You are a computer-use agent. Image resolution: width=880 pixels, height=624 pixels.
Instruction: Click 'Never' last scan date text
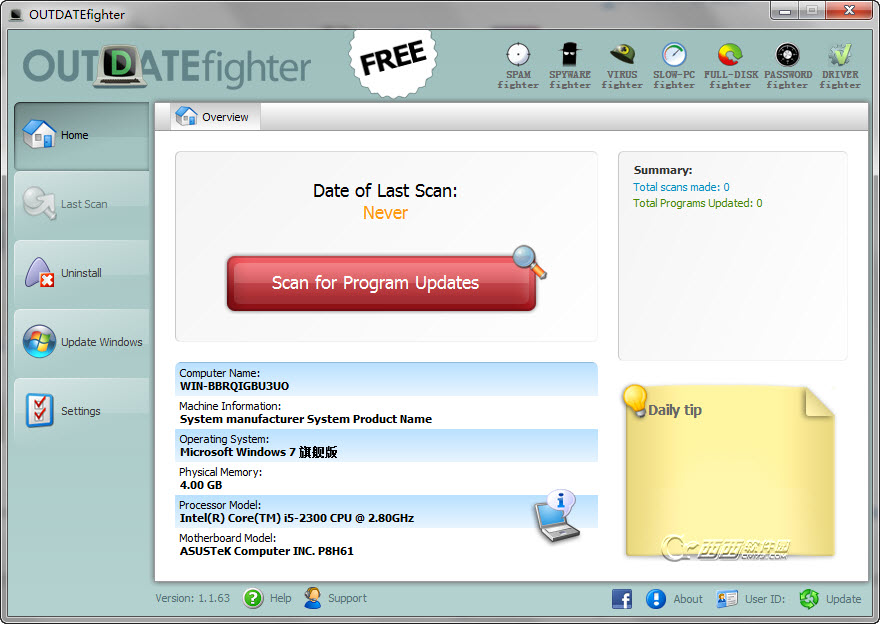(x=385, y=213)
